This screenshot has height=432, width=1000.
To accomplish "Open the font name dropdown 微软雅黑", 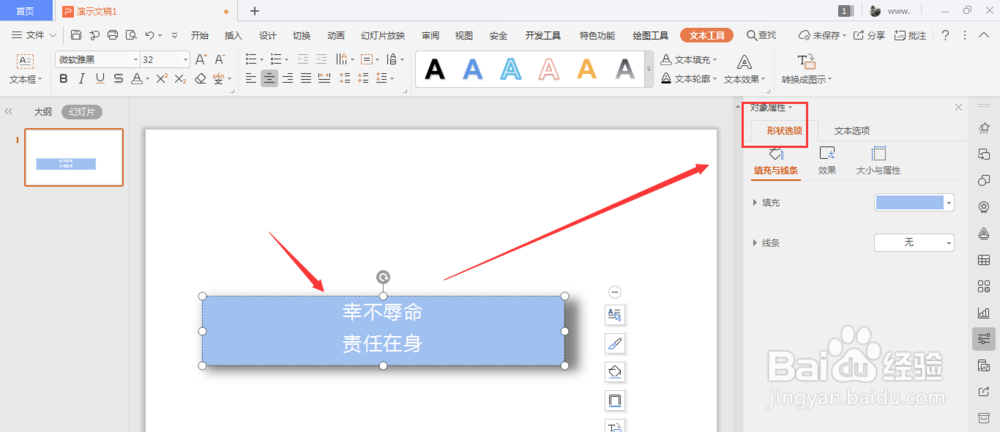I will 136,59.
